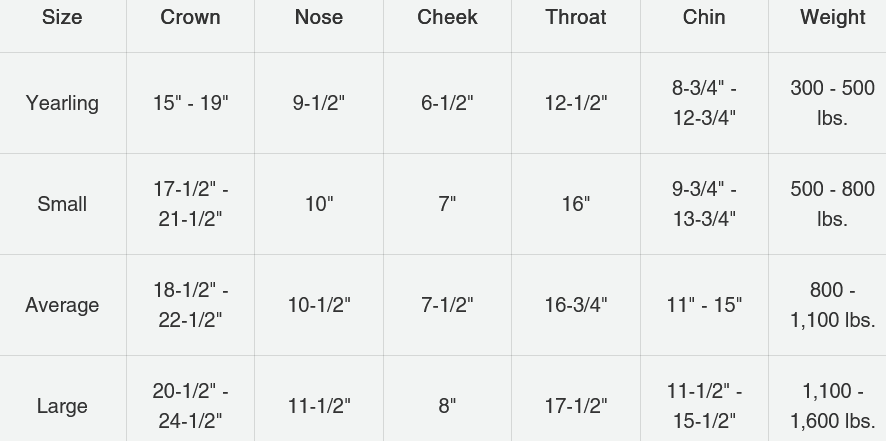The height and width of the screenshot is (441, 886).
Task: Select the Large size row label
Action: [62, 406]
